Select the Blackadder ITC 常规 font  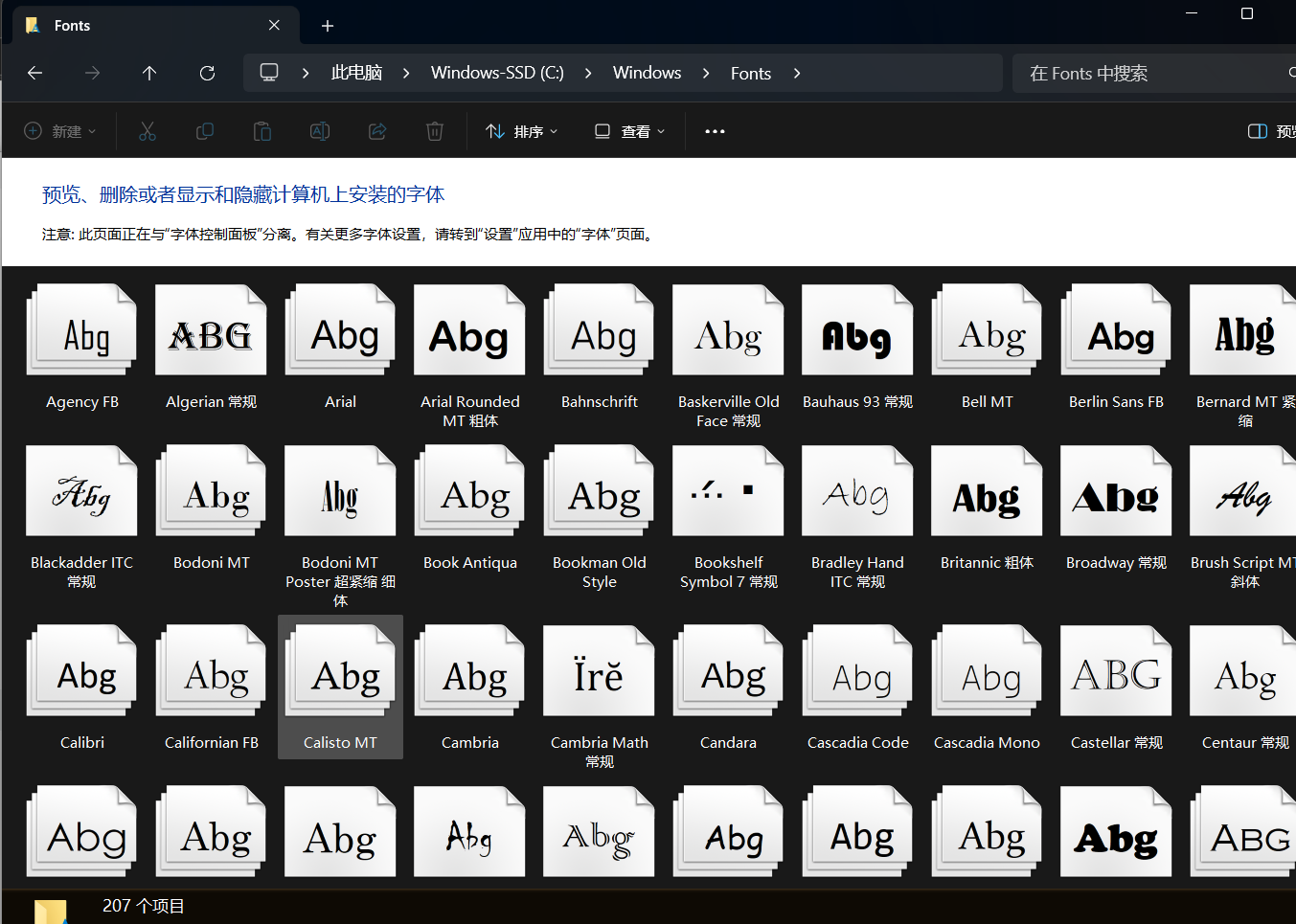[x=82, y=518]
